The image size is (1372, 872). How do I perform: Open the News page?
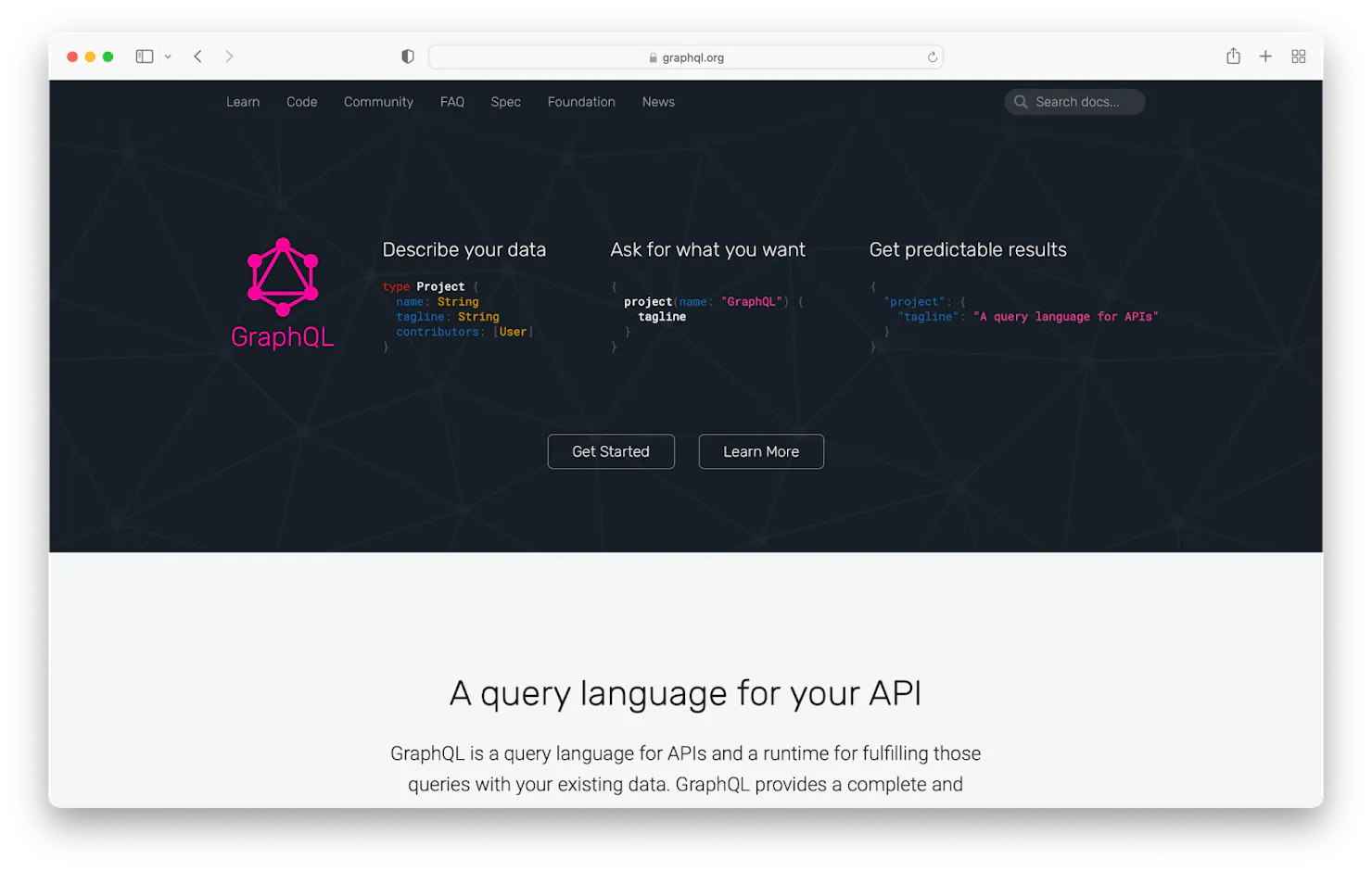pyautogui.click(x=658, y=102)
